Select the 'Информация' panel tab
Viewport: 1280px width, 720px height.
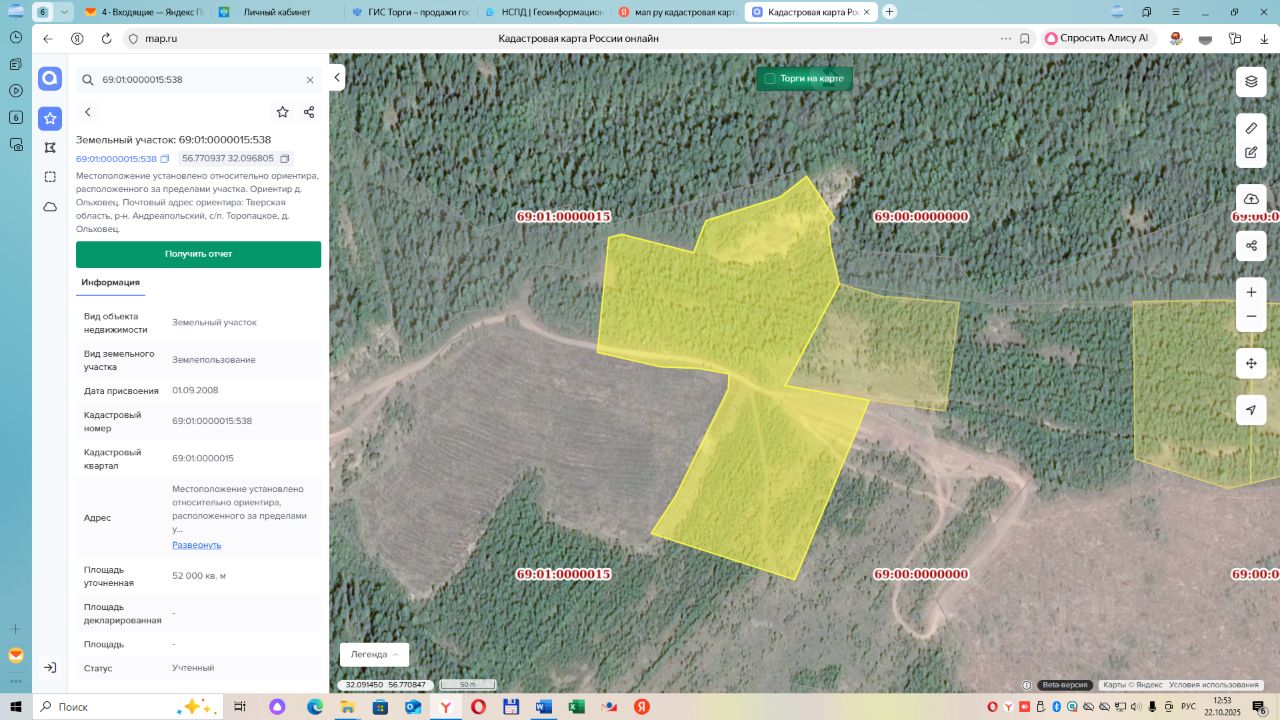(x=110, y=283)
